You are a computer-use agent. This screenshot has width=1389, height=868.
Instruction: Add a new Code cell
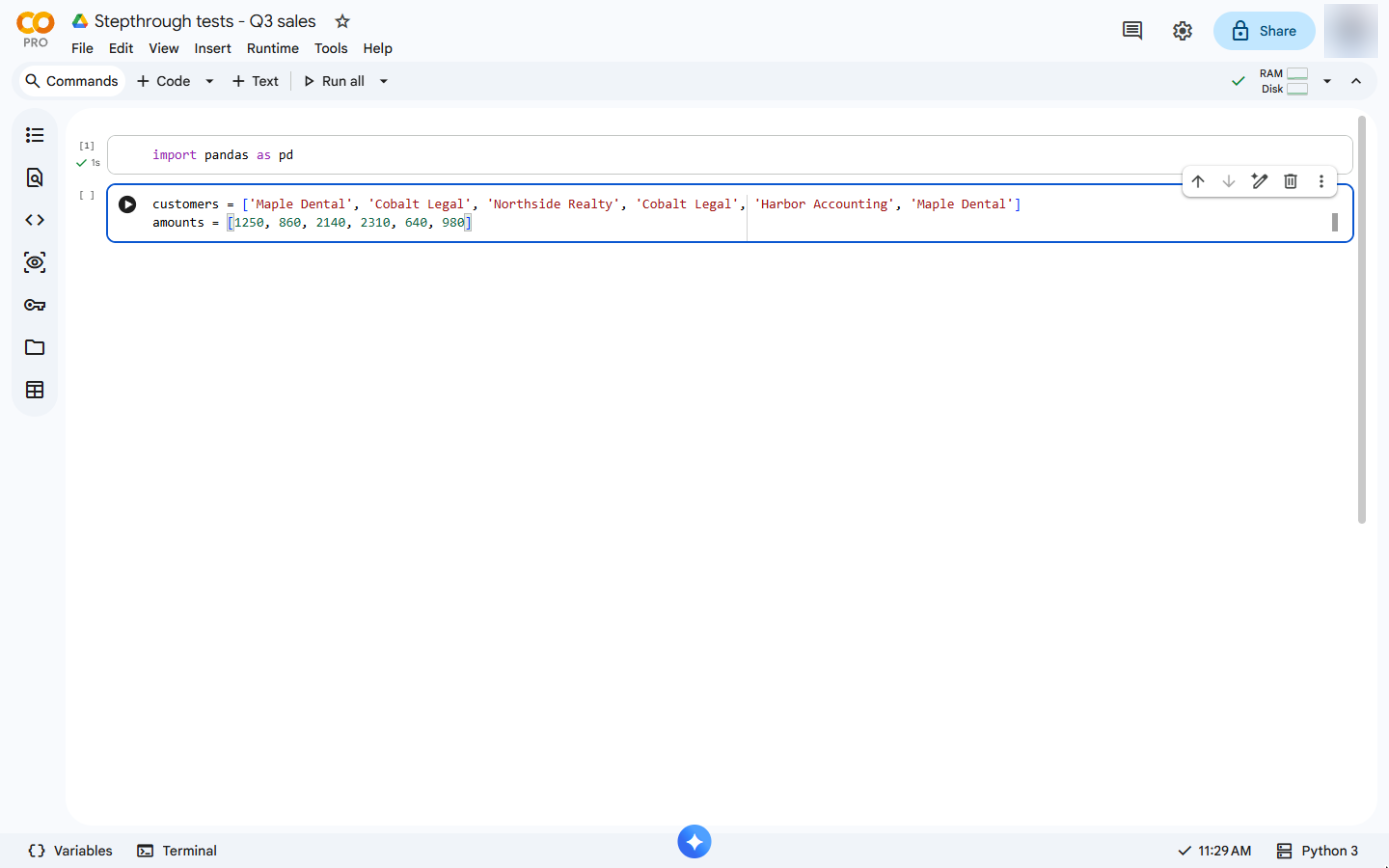pos(163,81)
